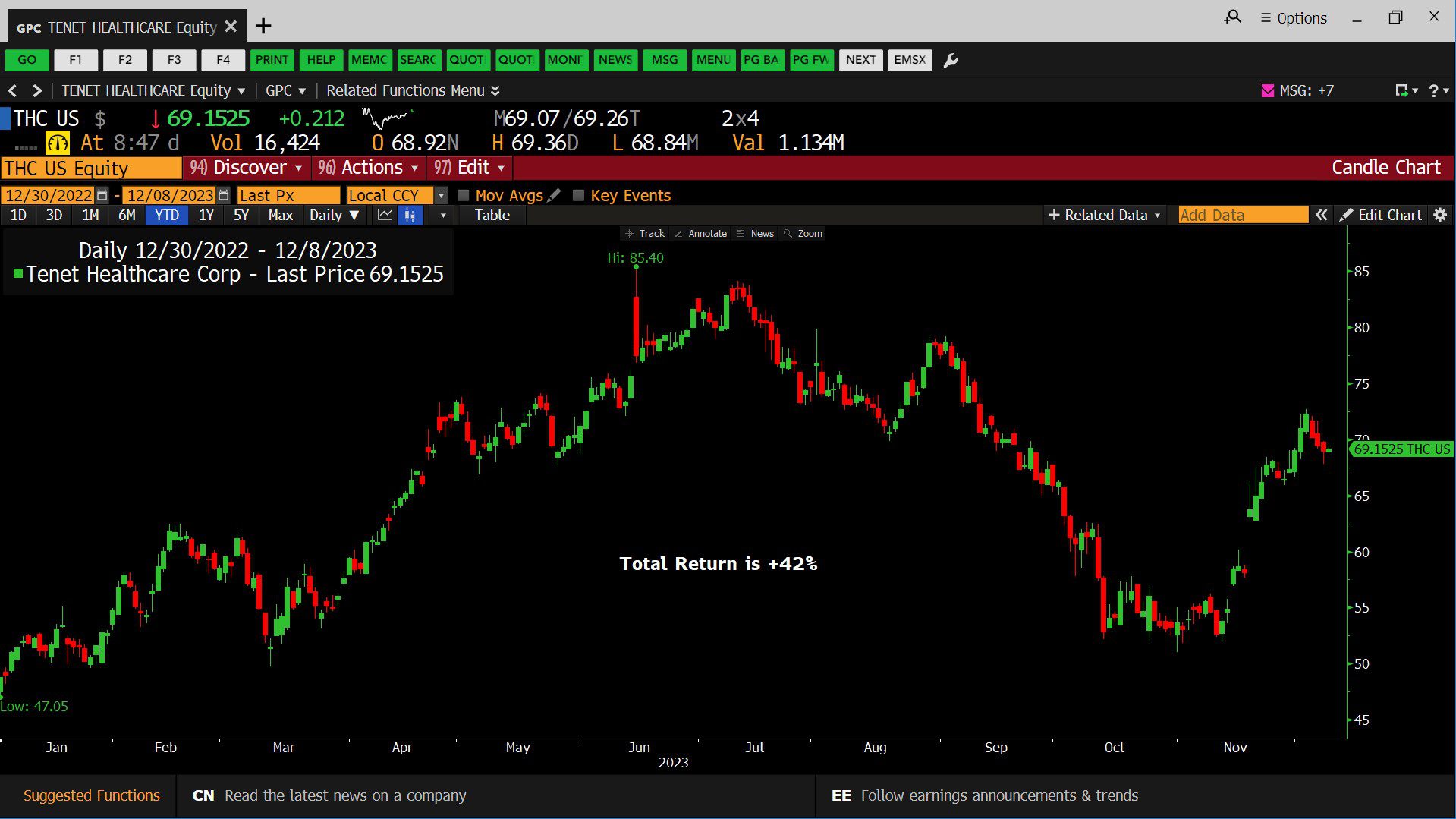The height and width of the screenshot is (819, 1456).
Task: Select the YTD period
Action: pyautogui.click(x=167, y=215)
